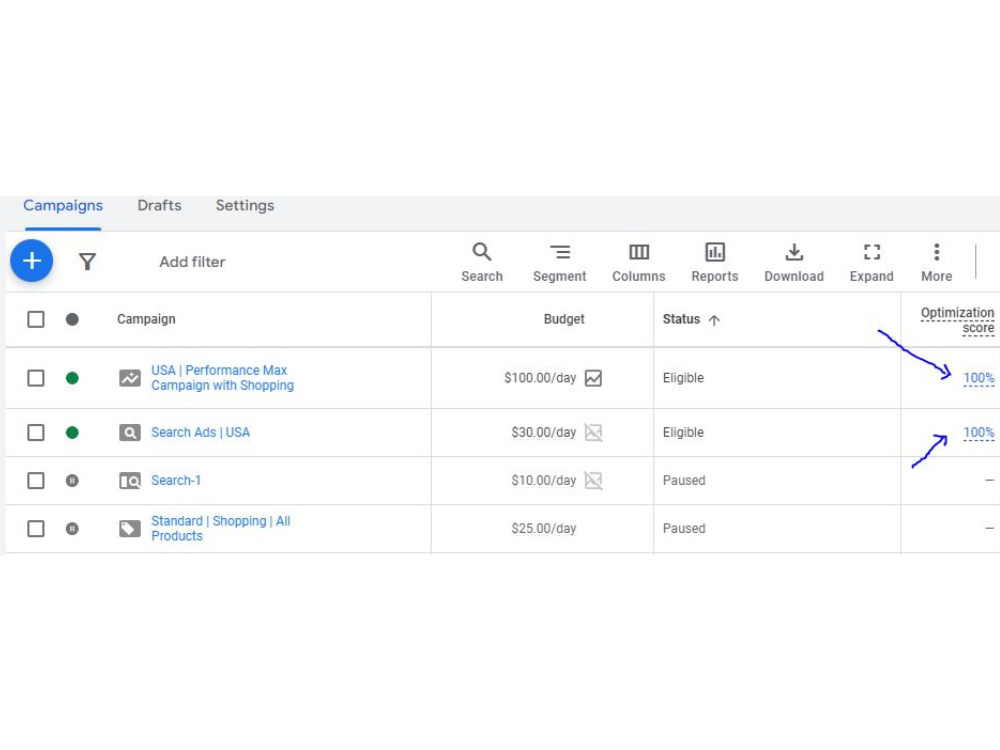Click the Paused status of Search-1
Viewport: 1000px width, 750px height.
(x=684, y=480)
